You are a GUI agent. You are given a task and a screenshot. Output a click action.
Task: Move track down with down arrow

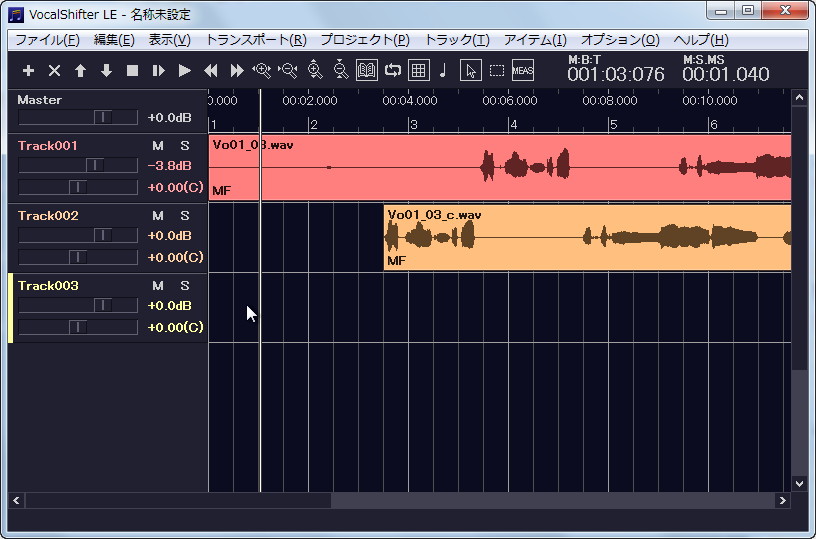(x=106, y=70)
